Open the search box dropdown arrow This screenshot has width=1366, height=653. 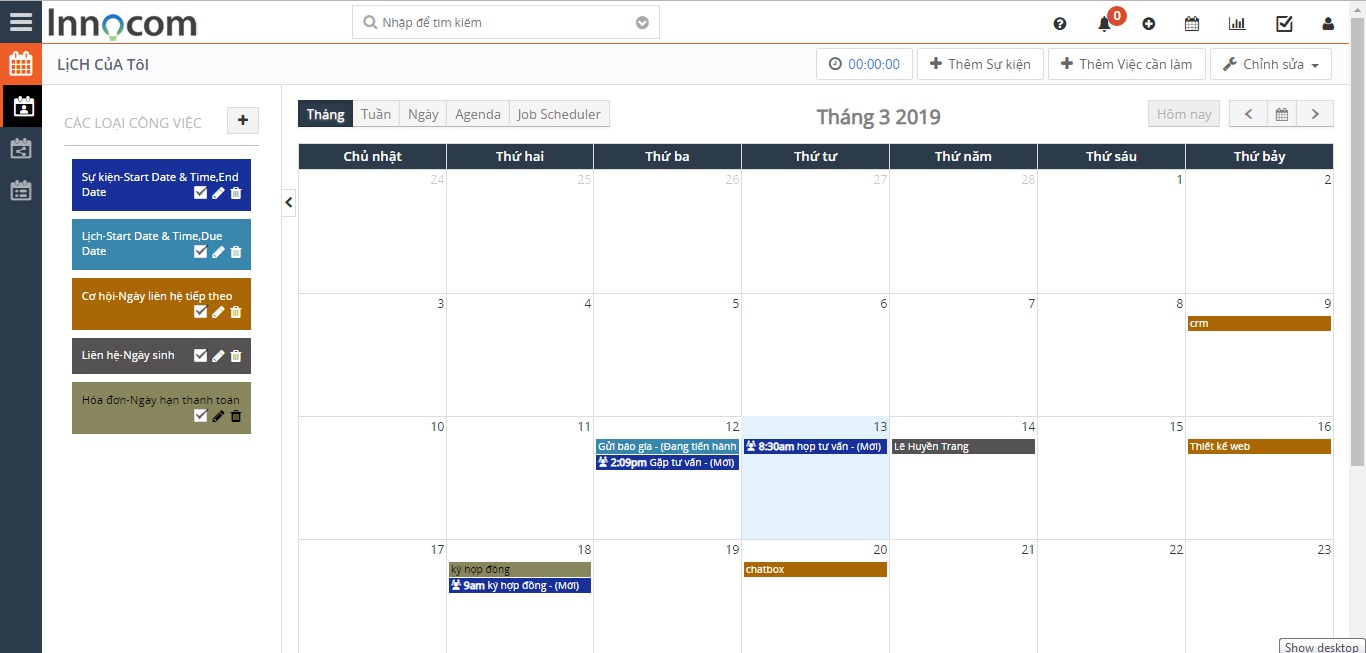coord(642,23)
